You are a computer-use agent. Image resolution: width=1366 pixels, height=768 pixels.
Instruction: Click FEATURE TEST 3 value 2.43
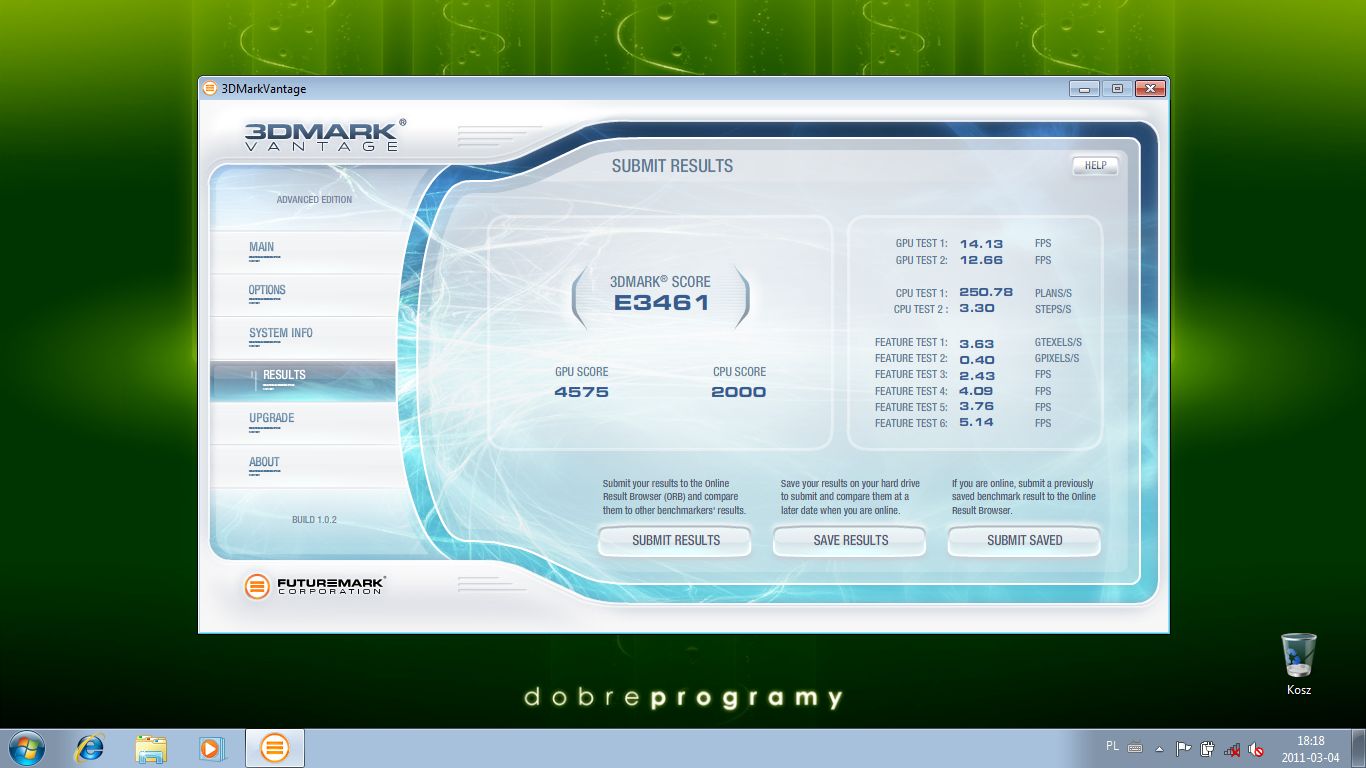coord(976,375)
